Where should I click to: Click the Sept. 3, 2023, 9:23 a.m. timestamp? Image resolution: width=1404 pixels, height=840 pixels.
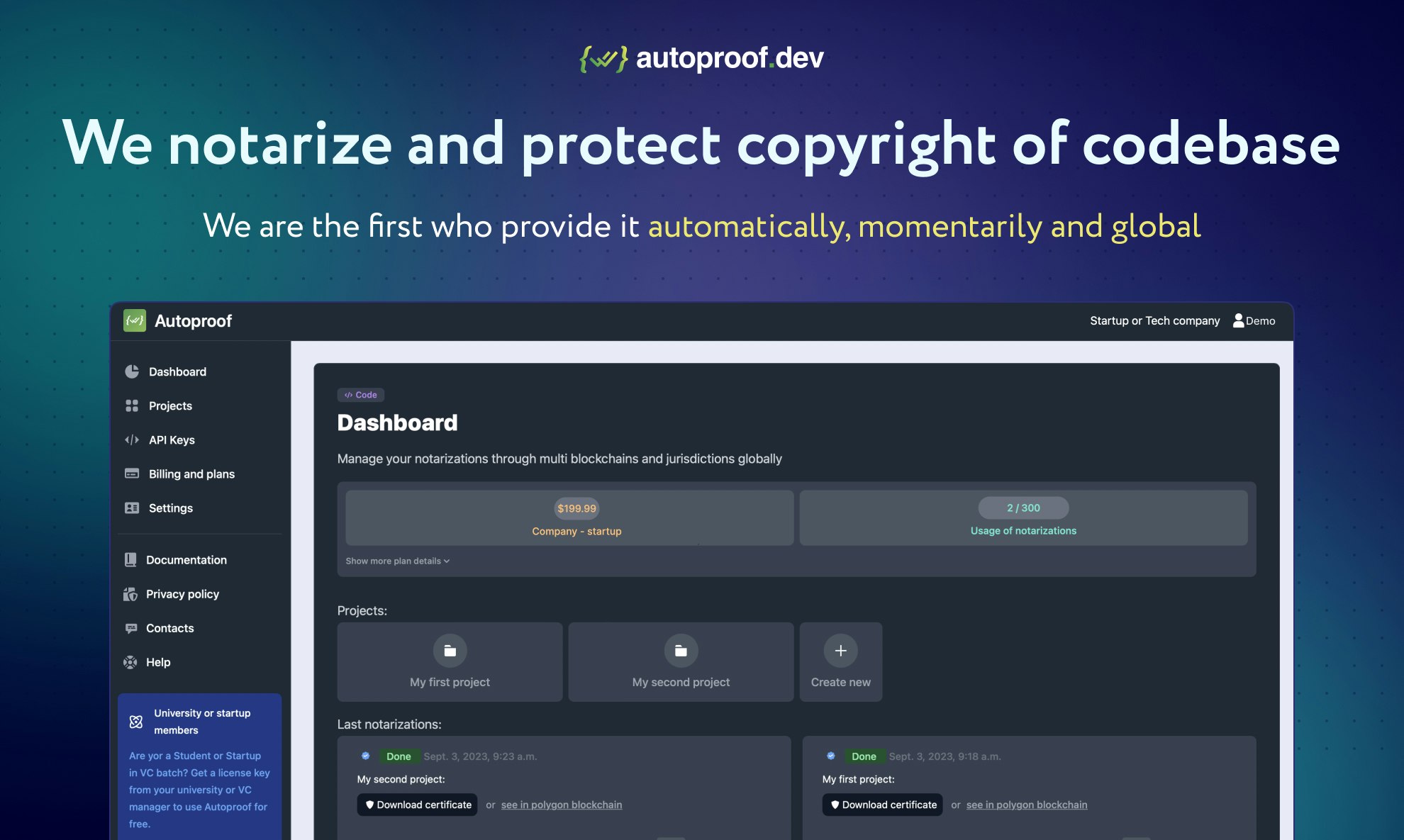click(x=480, y=756)
